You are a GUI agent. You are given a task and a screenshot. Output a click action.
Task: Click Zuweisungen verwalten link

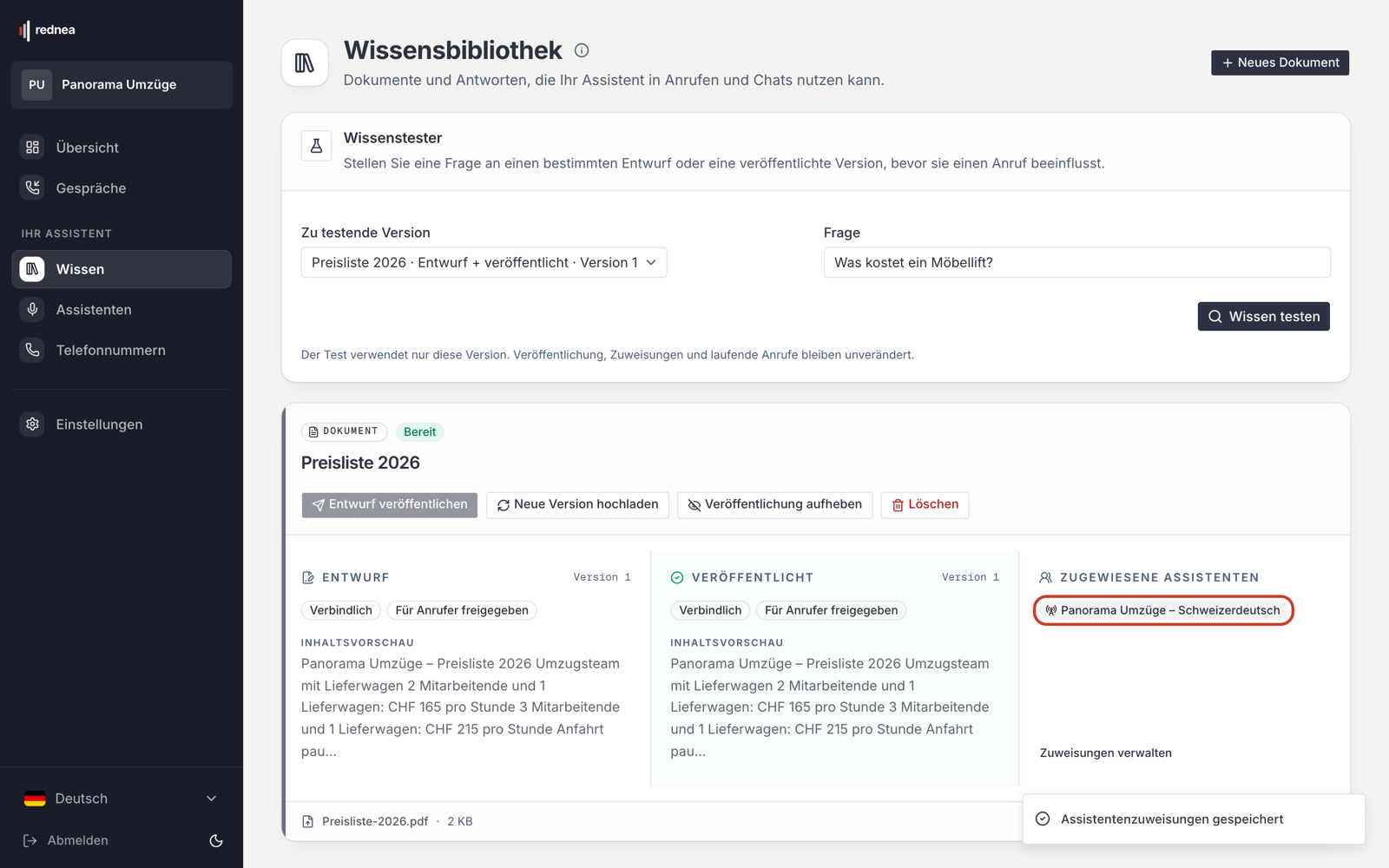pyautogui.click(x=1106, y=753)
